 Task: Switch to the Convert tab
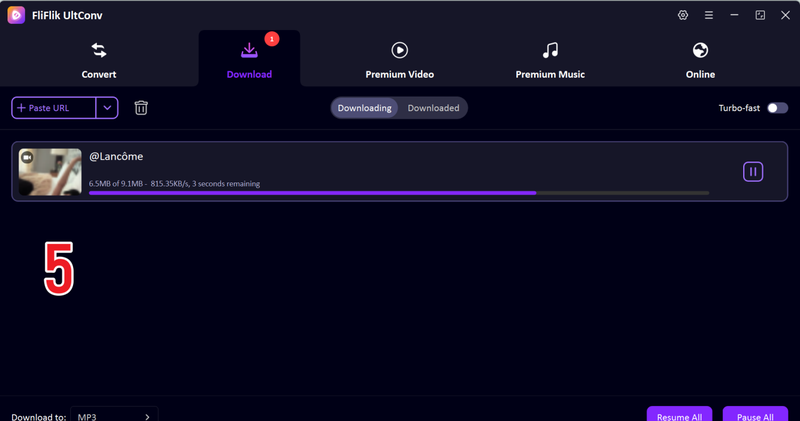coord(99,60)
